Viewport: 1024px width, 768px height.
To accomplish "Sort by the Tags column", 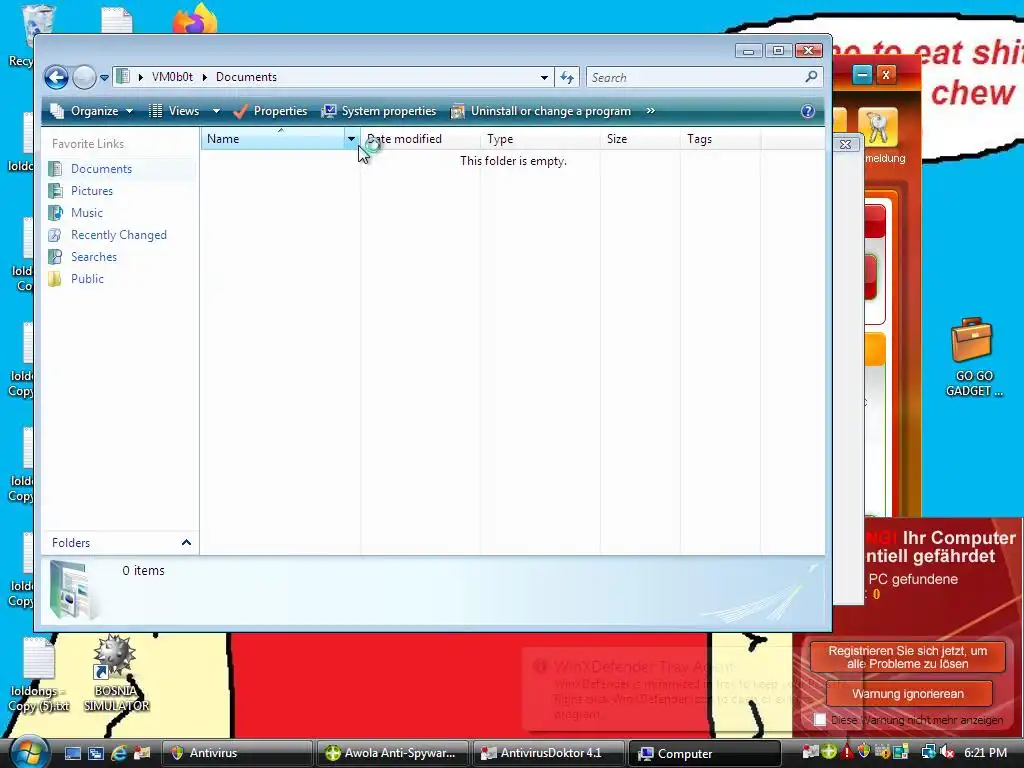I will click(x=720, y=139).
